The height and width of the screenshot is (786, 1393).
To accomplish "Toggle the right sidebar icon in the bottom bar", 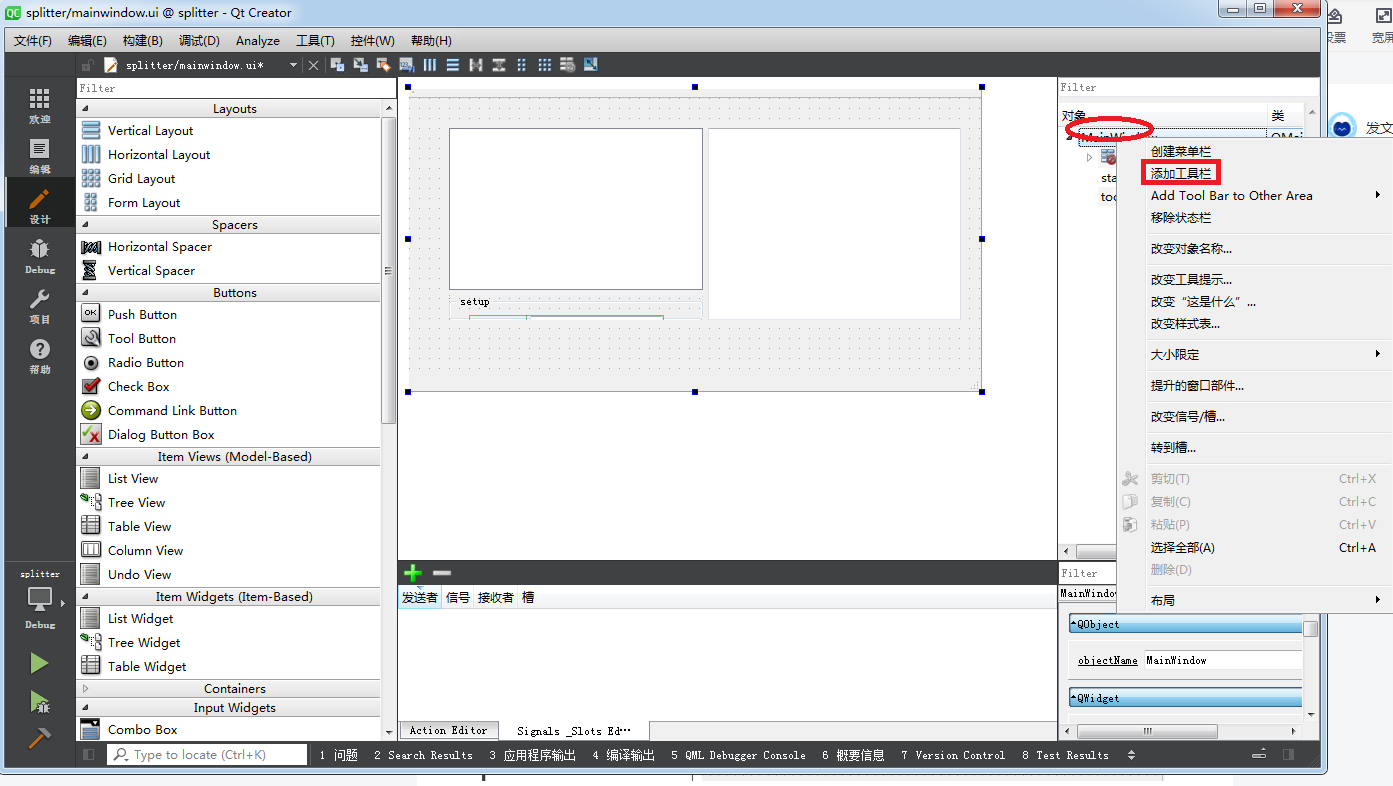I will 1289,755.
